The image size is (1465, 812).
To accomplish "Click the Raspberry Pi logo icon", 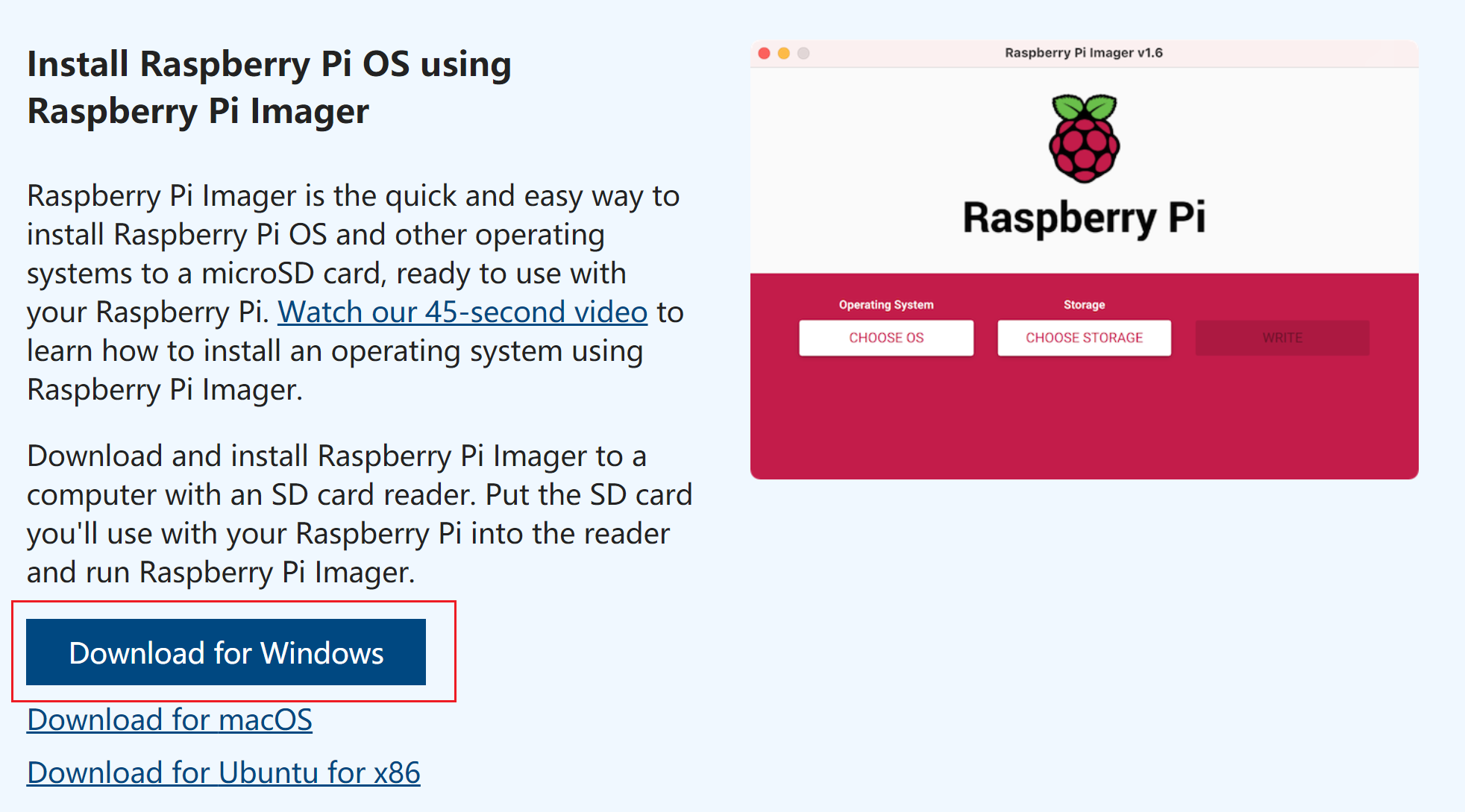I will point(1085,139).
